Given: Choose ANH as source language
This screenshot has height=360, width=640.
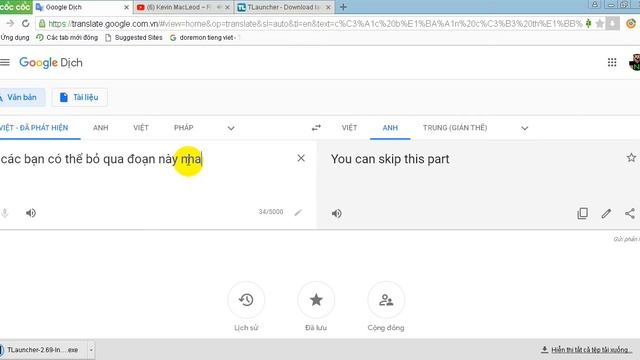Looking at the screenshot, I should click(x=101, y=128).
